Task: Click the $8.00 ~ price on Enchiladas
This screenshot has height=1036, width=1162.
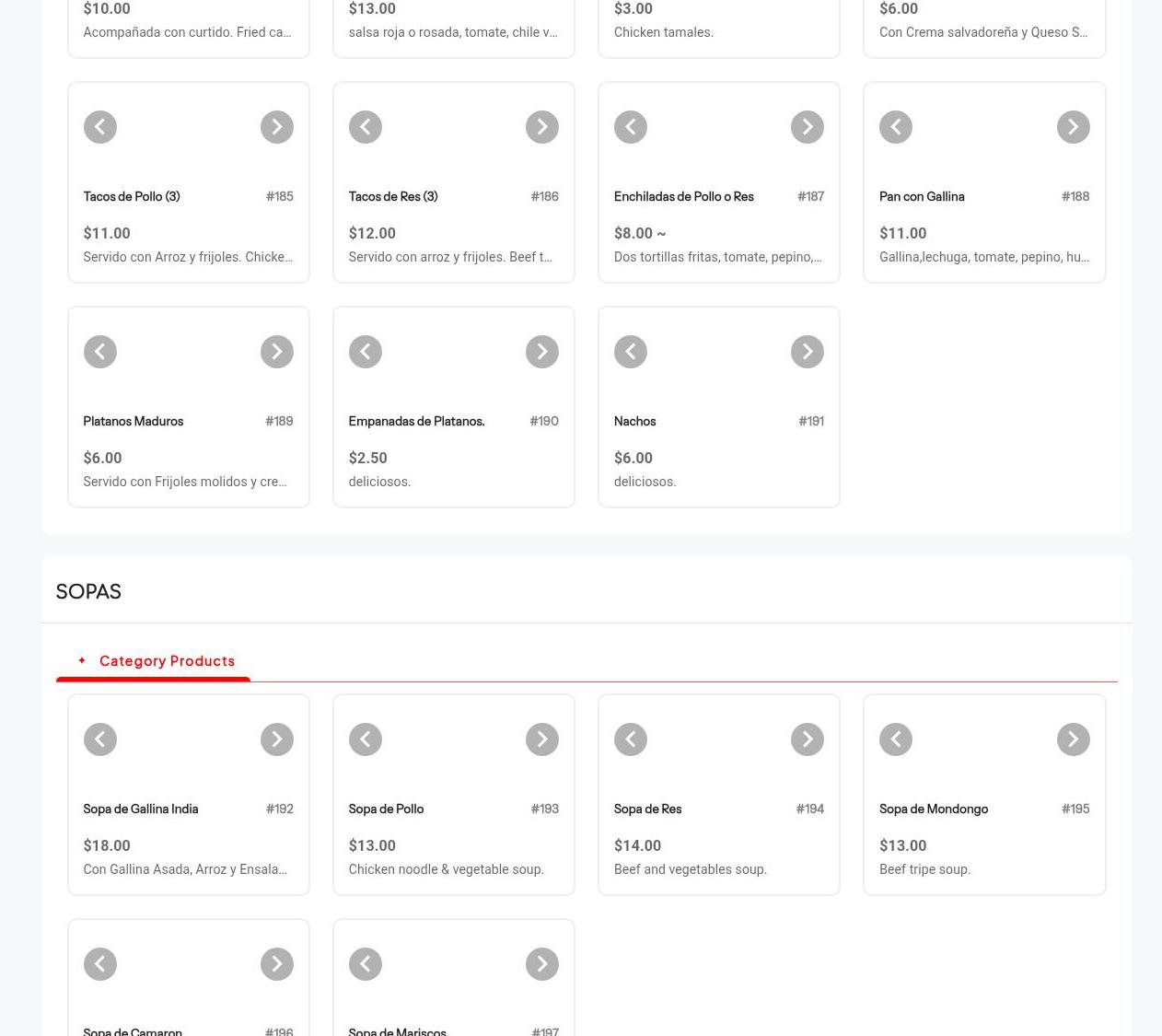Action: (x=639, y=233)
